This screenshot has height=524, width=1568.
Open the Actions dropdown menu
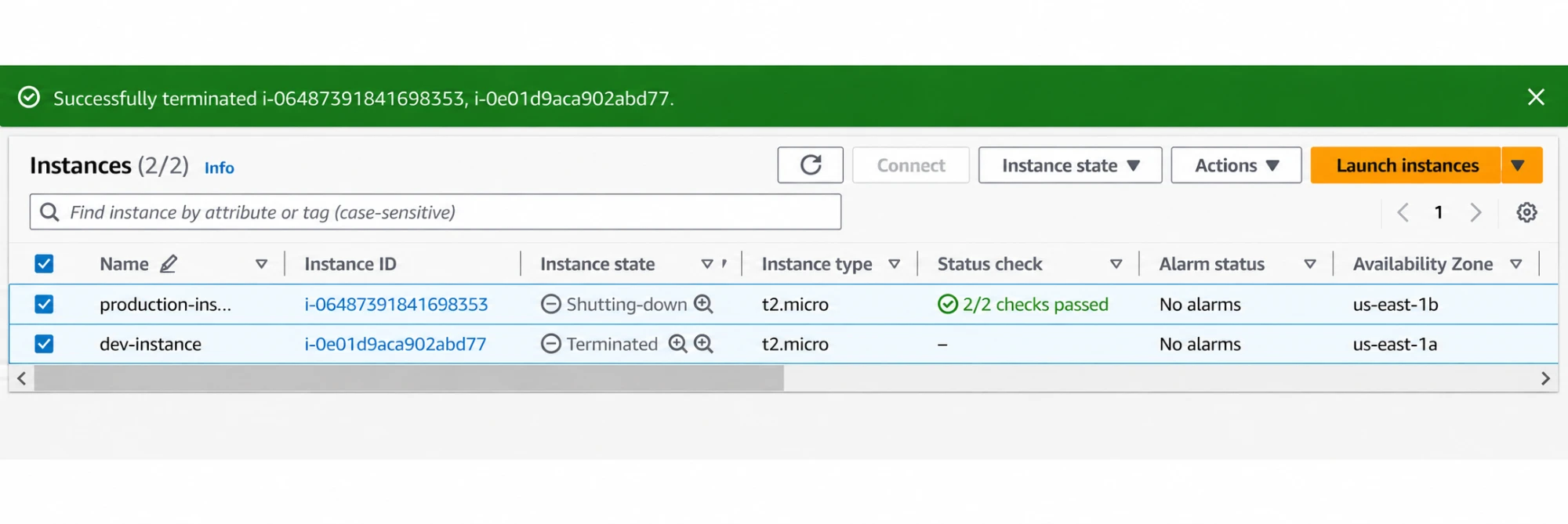tap(1236, 165)
